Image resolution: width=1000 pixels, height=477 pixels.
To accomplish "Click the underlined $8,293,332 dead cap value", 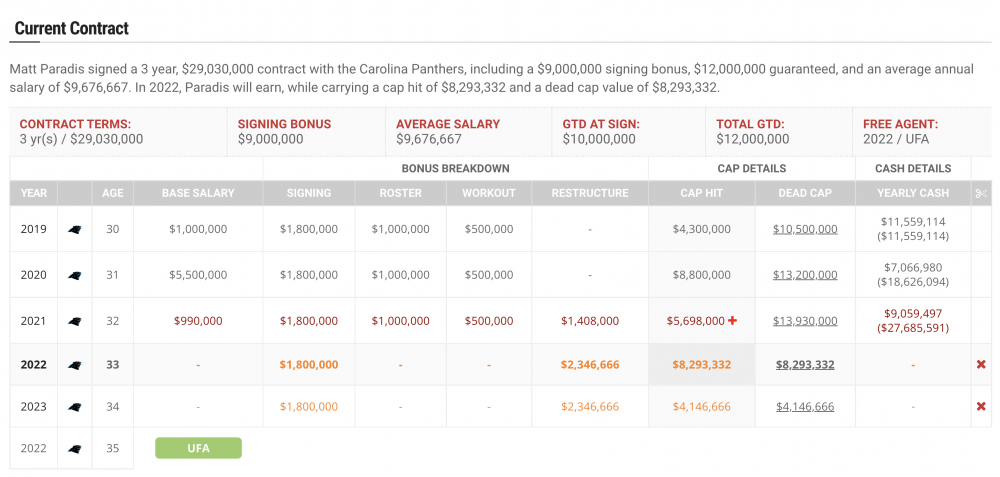I will click(x=805, y=365).
